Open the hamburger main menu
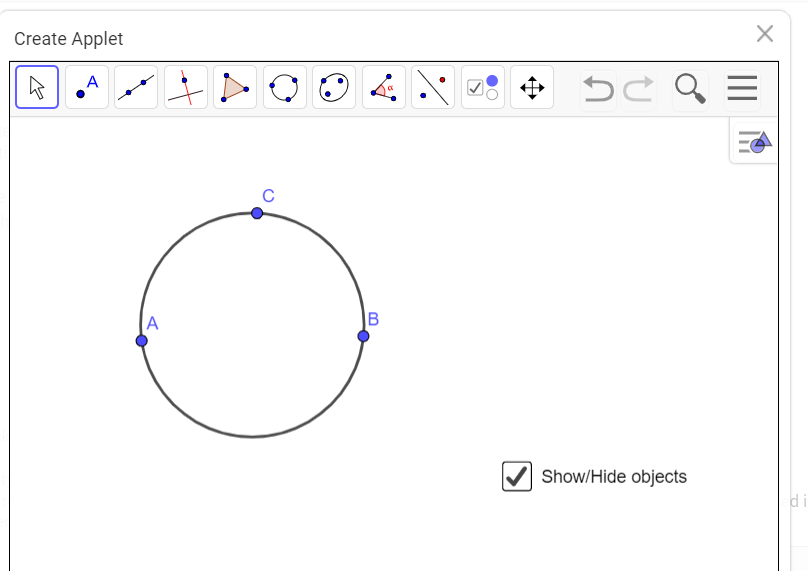This screenshot has width=808, height=571. 742,88
